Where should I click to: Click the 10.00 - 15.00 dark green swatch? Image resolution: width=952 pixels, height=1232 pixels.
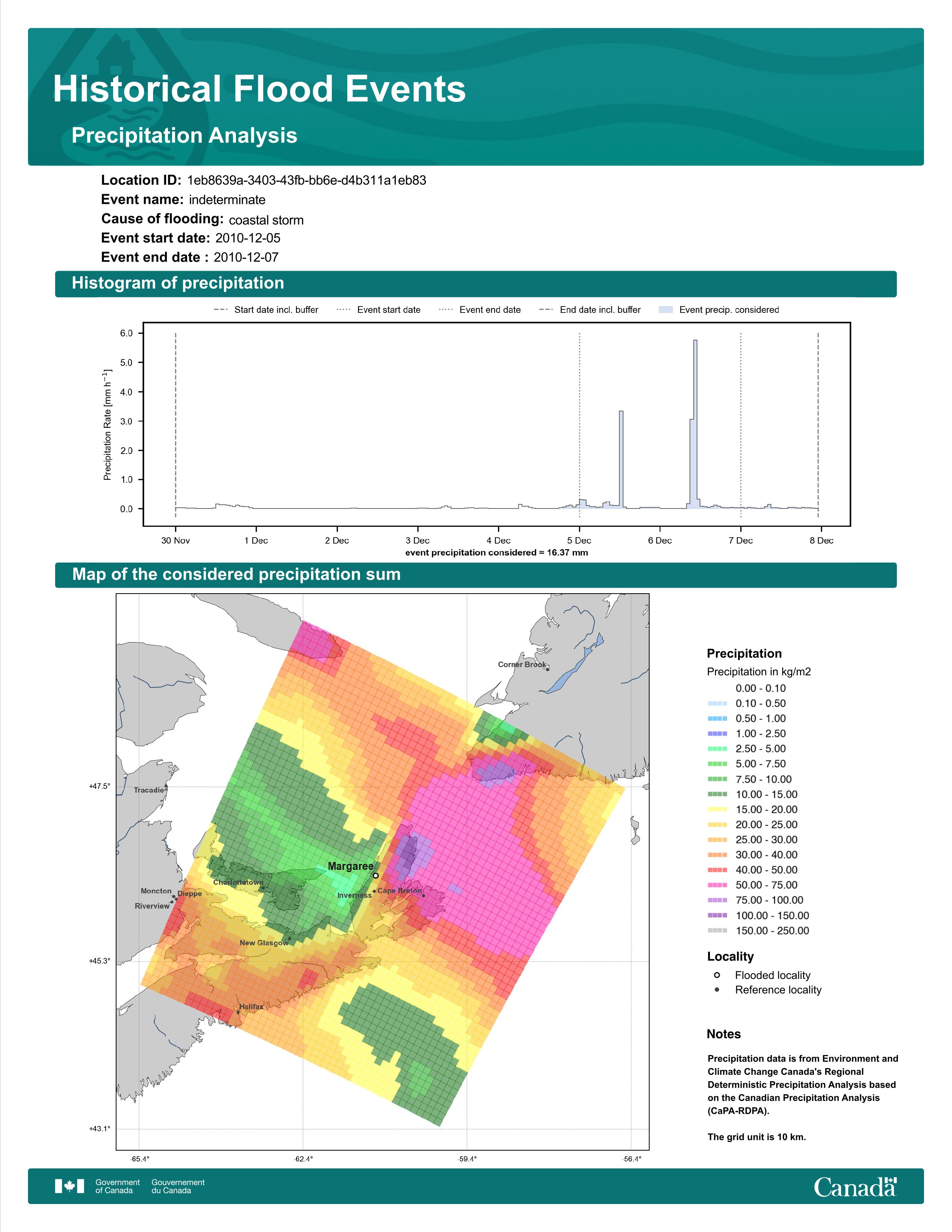click(x=717, y=794)
